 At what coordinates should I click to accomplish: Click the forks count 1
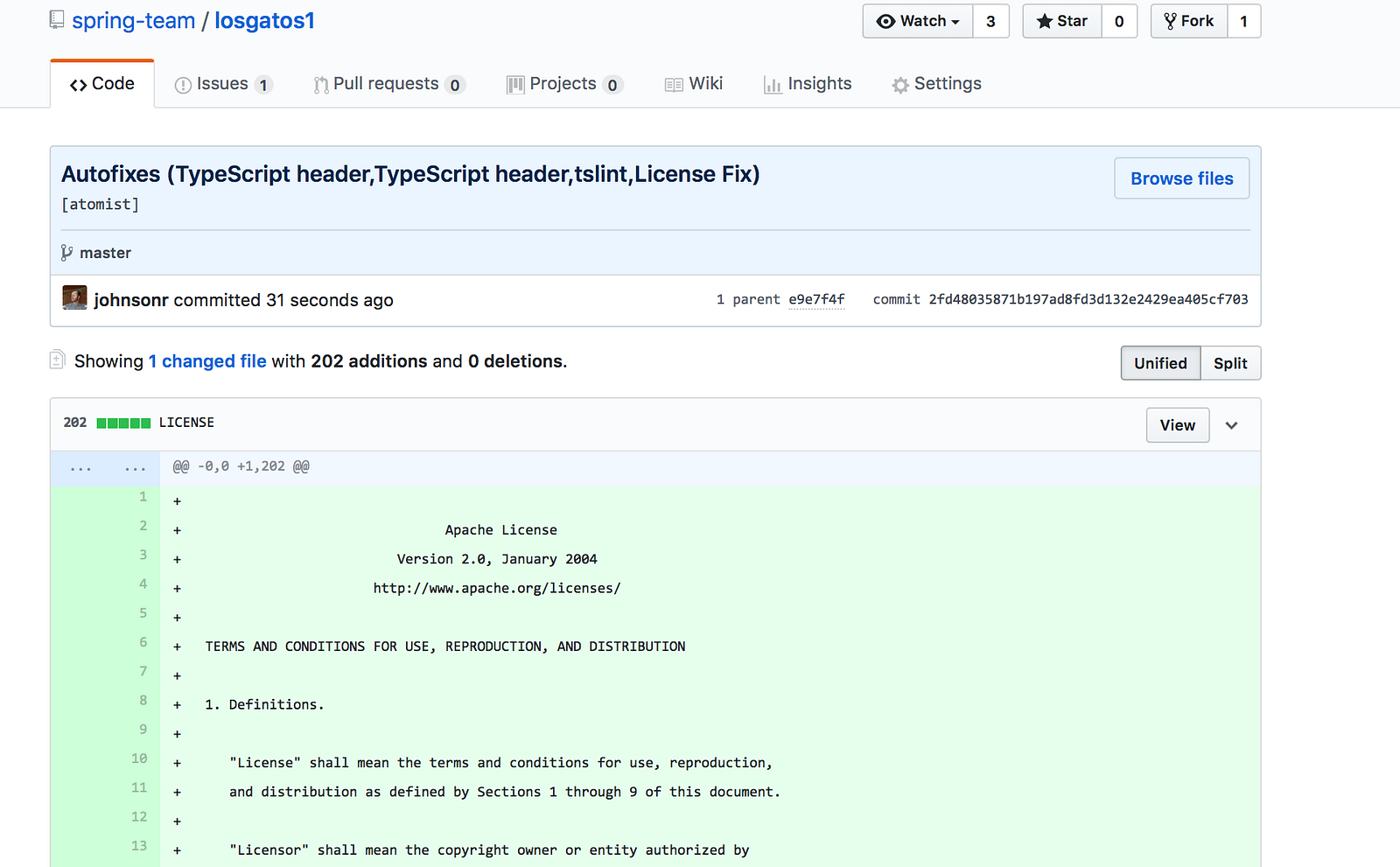[1243, 21]
